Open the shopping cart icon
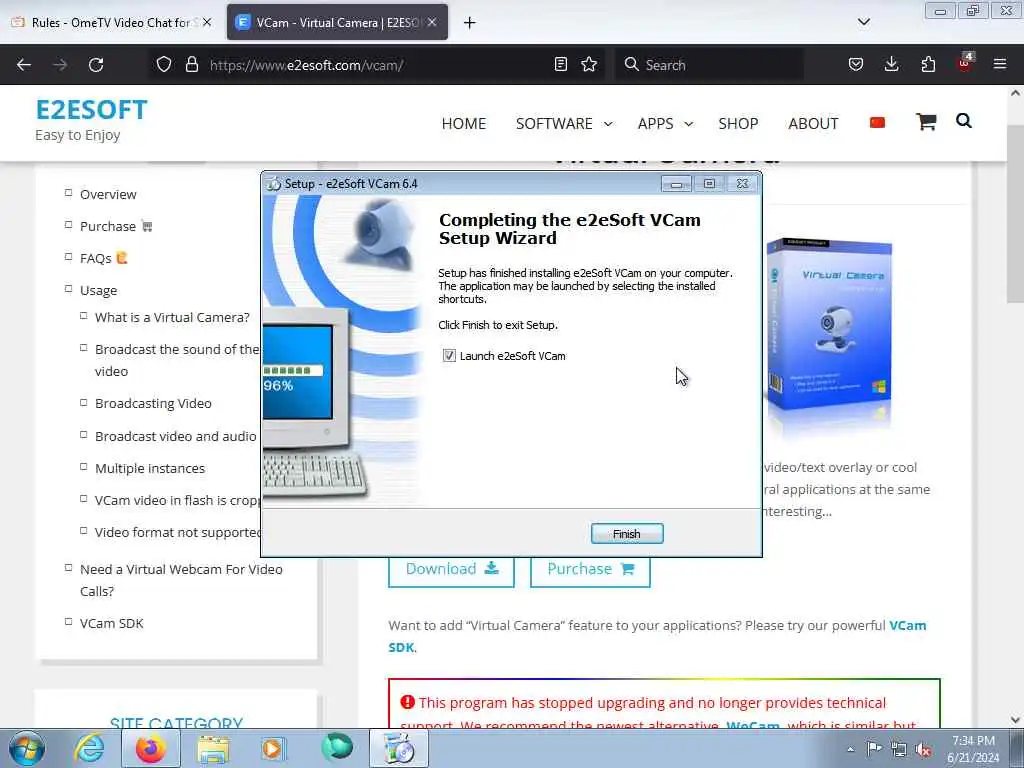Viewport: 1024px width, 768px height. click(x=926, y=121)
